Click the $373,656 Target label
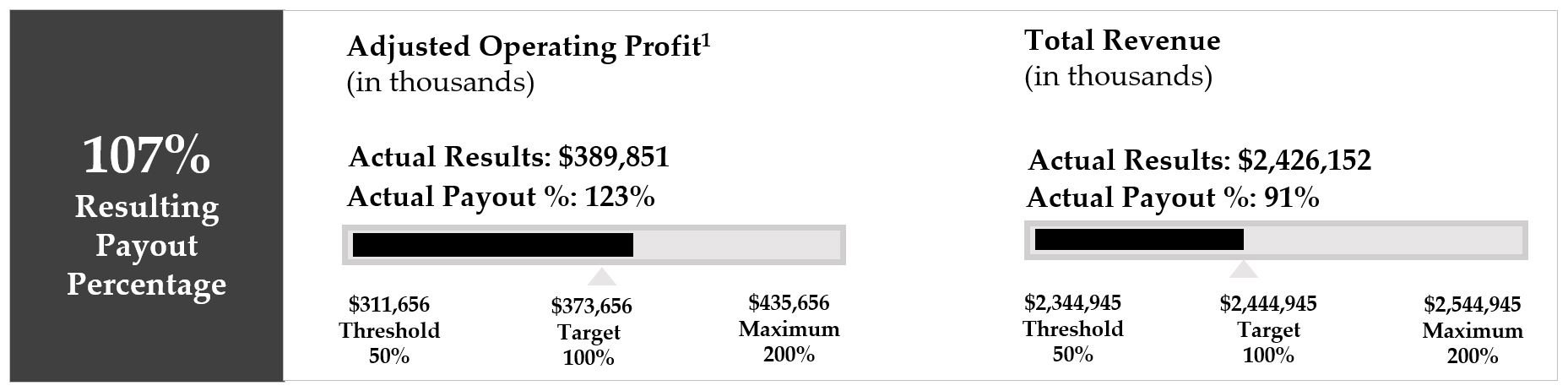1568x391 pixels. (x=590, y=331)
